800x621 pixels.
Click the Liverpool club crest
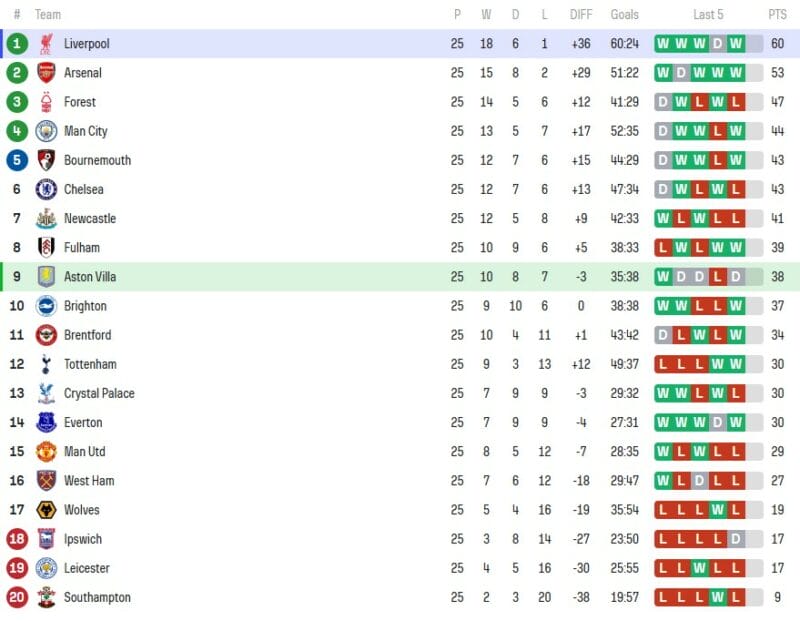click(x=46, y=44)
